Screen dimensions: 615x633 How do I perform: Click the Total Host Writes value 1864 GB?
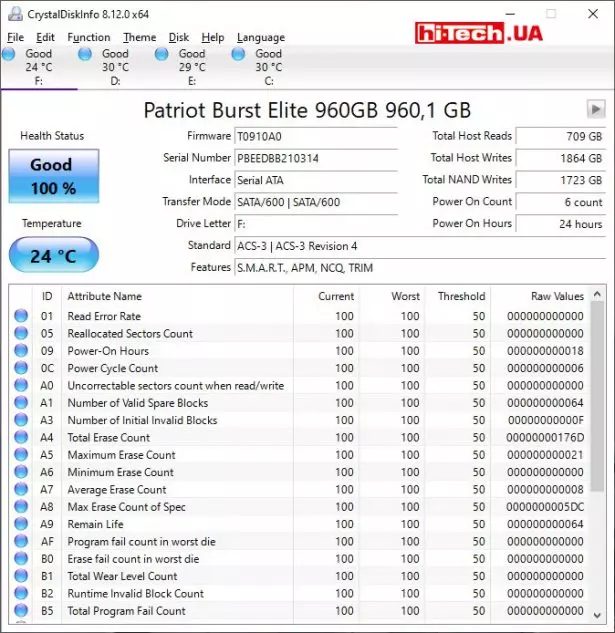(561, 158)
